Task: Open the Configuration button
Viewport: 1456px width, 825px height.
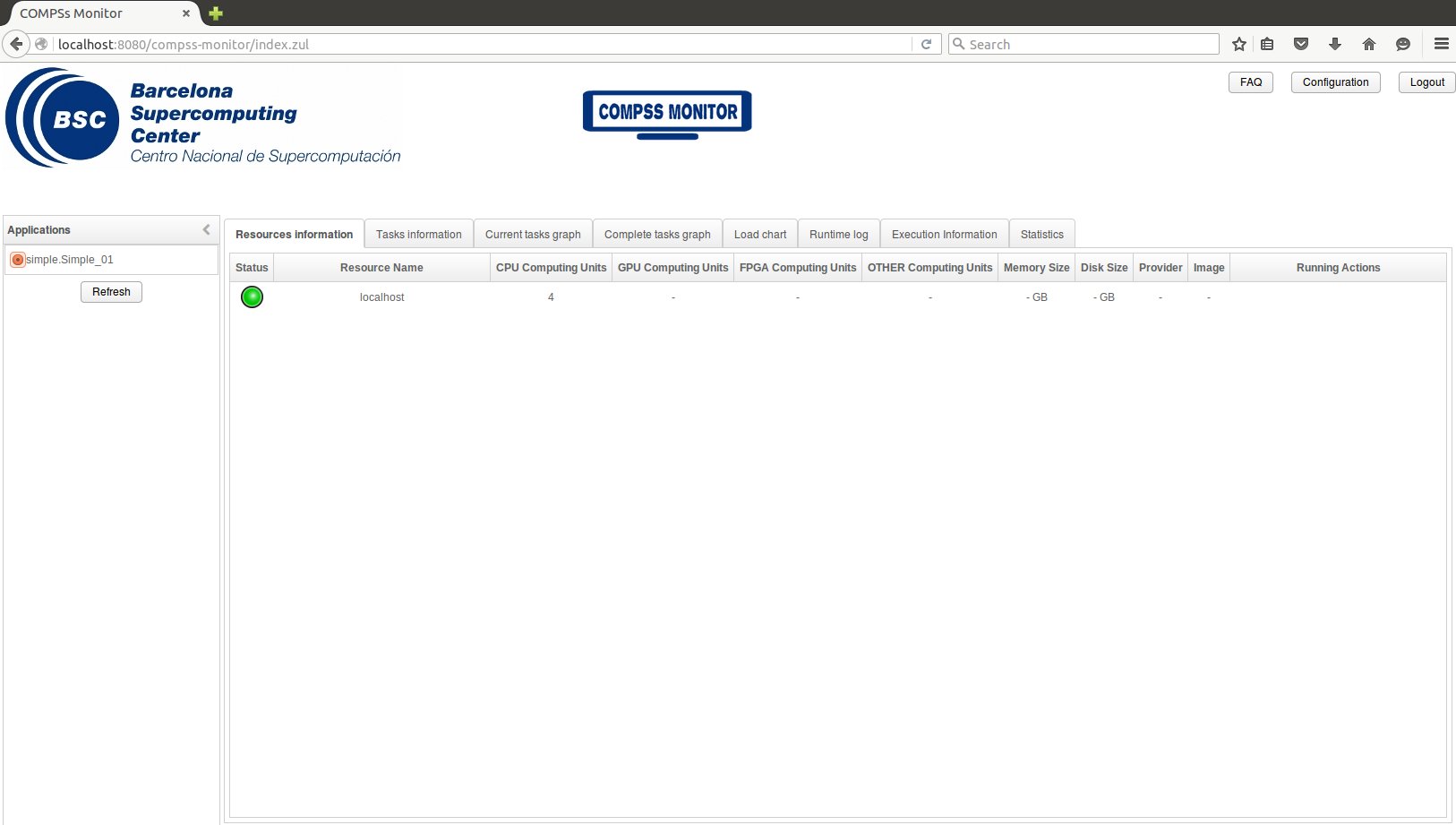Action: coord(1336,82)
